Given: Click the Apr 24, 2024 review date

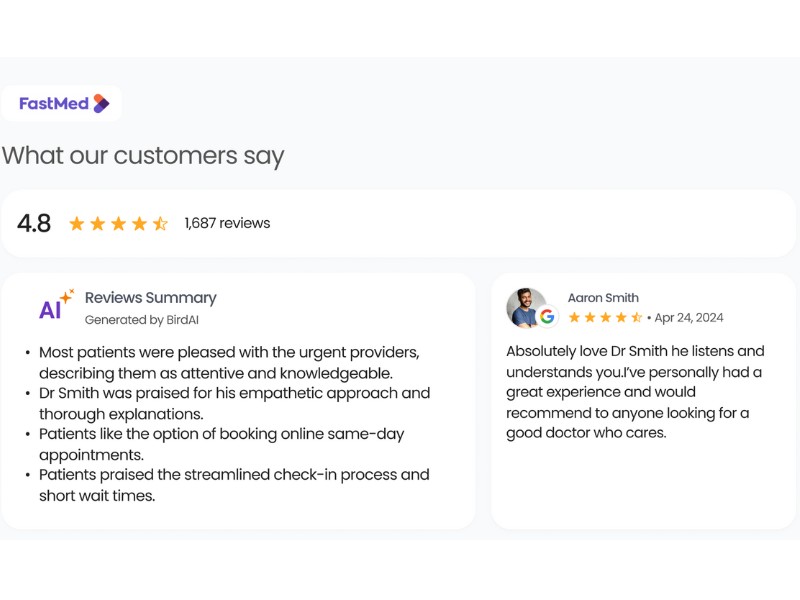Looking at the screenshot, I should [689, 318].
